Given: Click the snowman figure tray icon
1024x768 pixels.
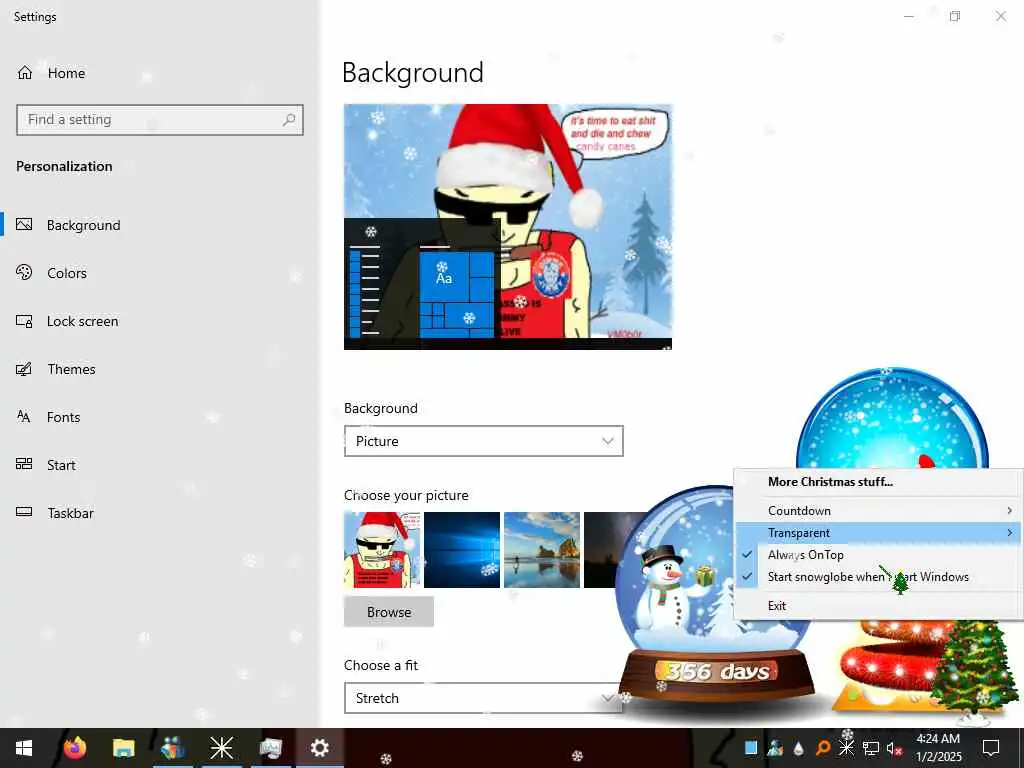Looking at the screenshot, I should 775,748.
